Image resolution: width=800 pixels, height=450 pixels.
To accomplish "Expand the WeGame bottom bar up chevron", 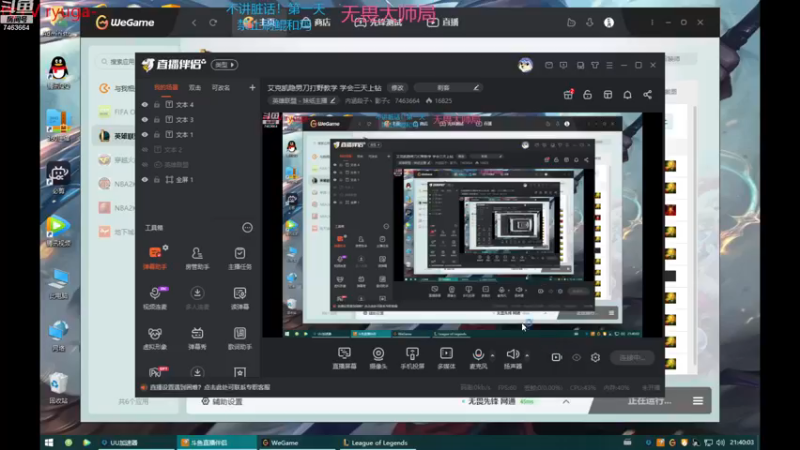I will [566, 402].
